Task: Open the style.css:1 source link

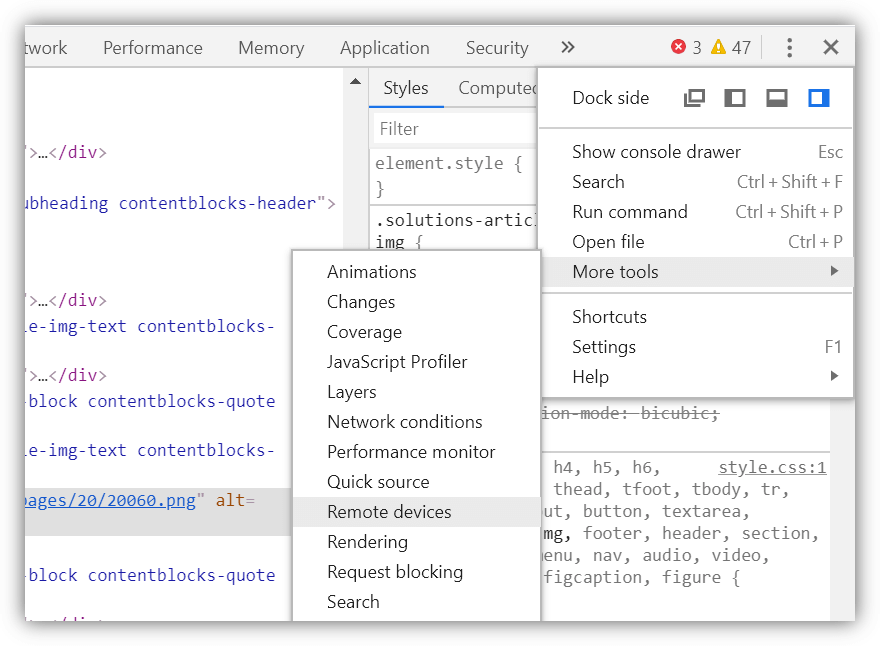Action: tap(772, 468)
